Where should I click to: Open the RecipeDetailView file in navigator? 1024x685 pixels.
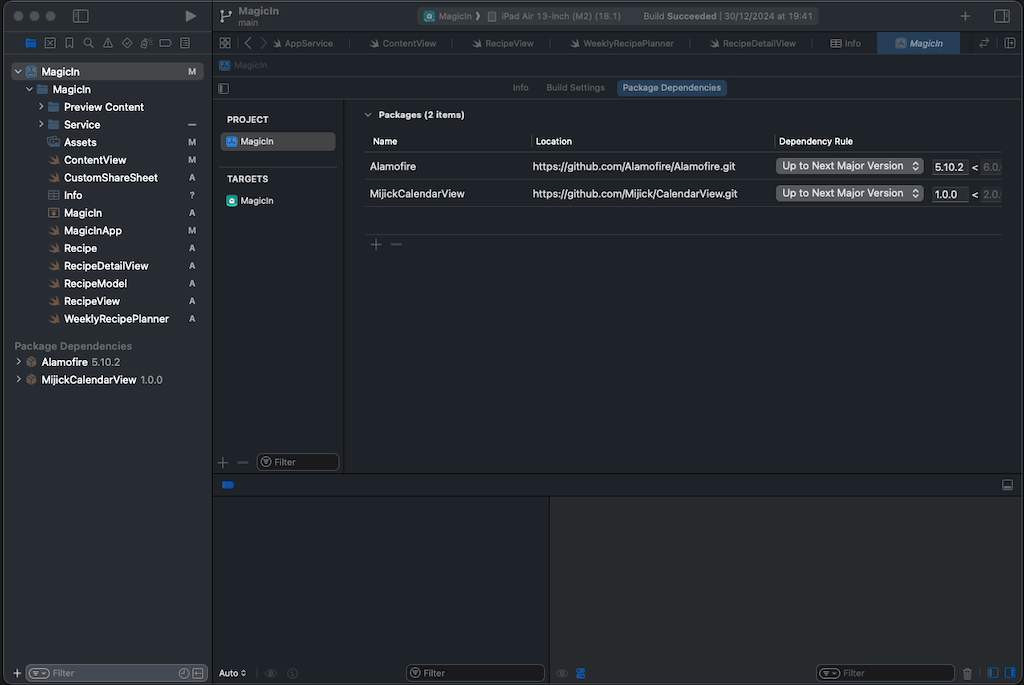106,266
